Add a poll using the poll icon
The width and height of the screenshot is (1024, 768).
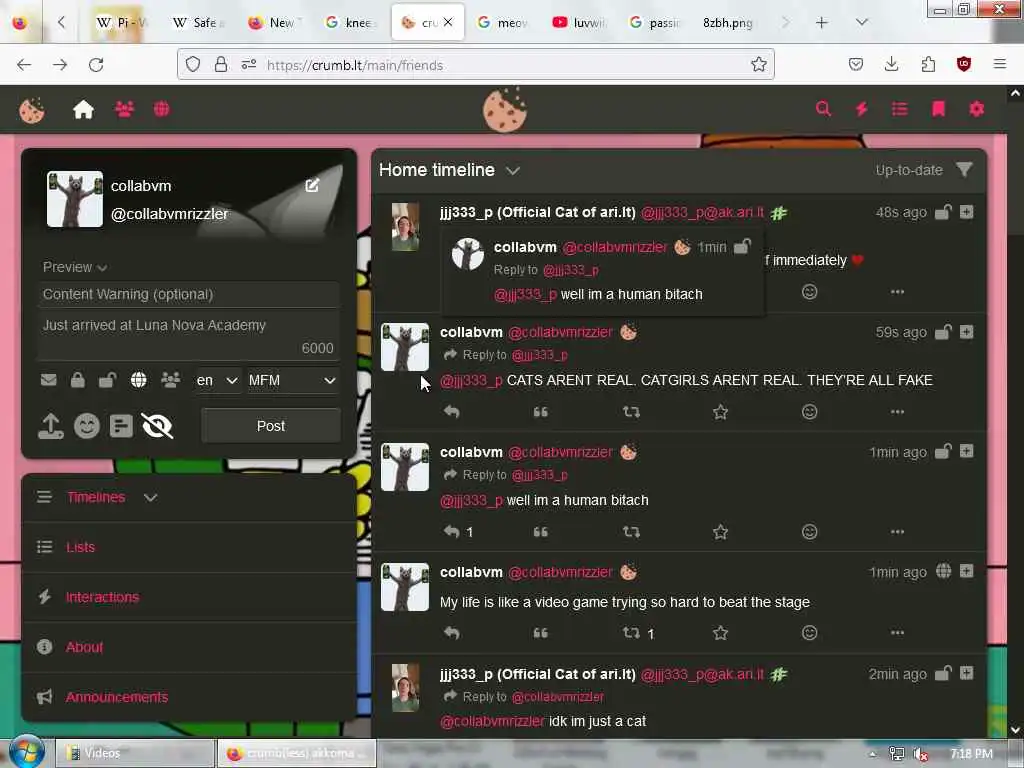[x=121, y=426]
